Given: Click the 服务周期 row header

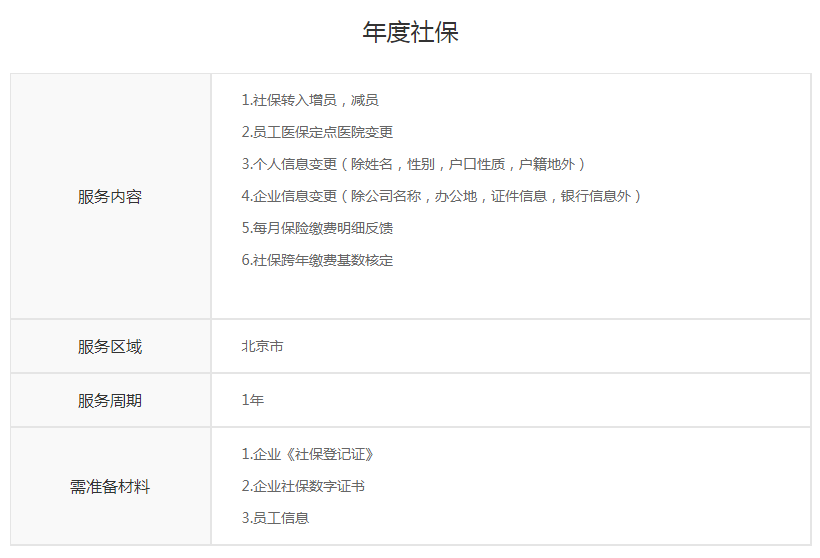Looking at the screenshot, I should (110, 401).
